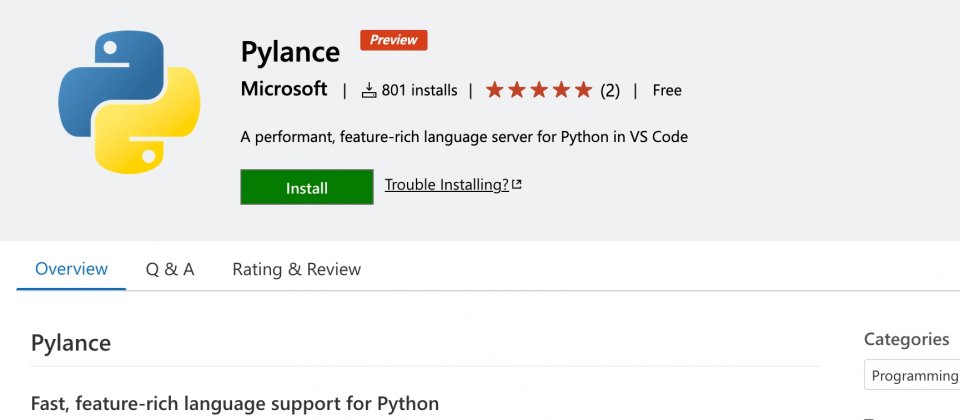Click the external link icon after Trouble Installing
The width and height of the screenshot is (960, 420).
point(517,184)
